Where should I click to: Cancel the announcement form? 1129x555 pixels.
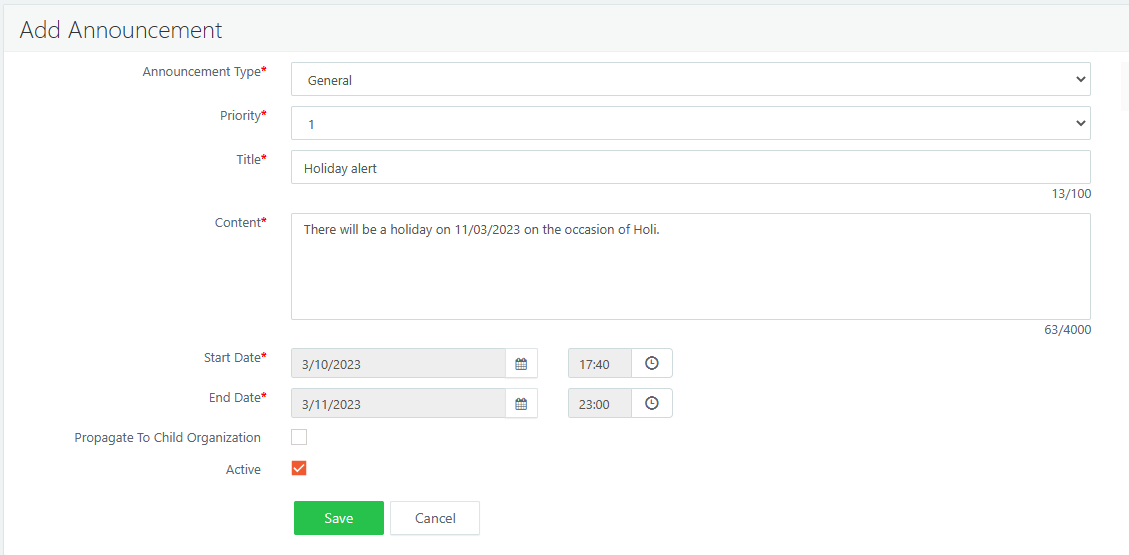(x=435, y=518)
